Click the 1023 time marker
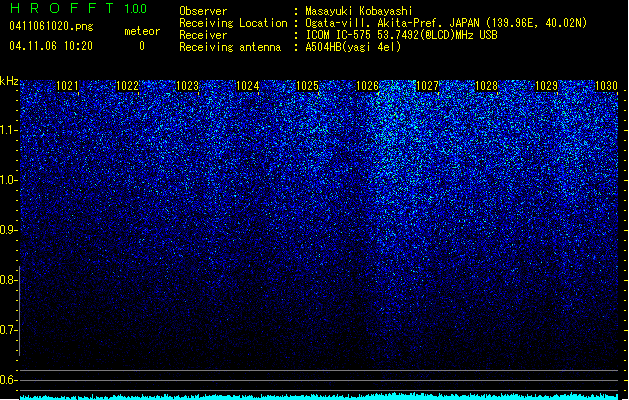The width and height of the screenshot is (629, 400). pyautogui.click(x=187, y=86)
